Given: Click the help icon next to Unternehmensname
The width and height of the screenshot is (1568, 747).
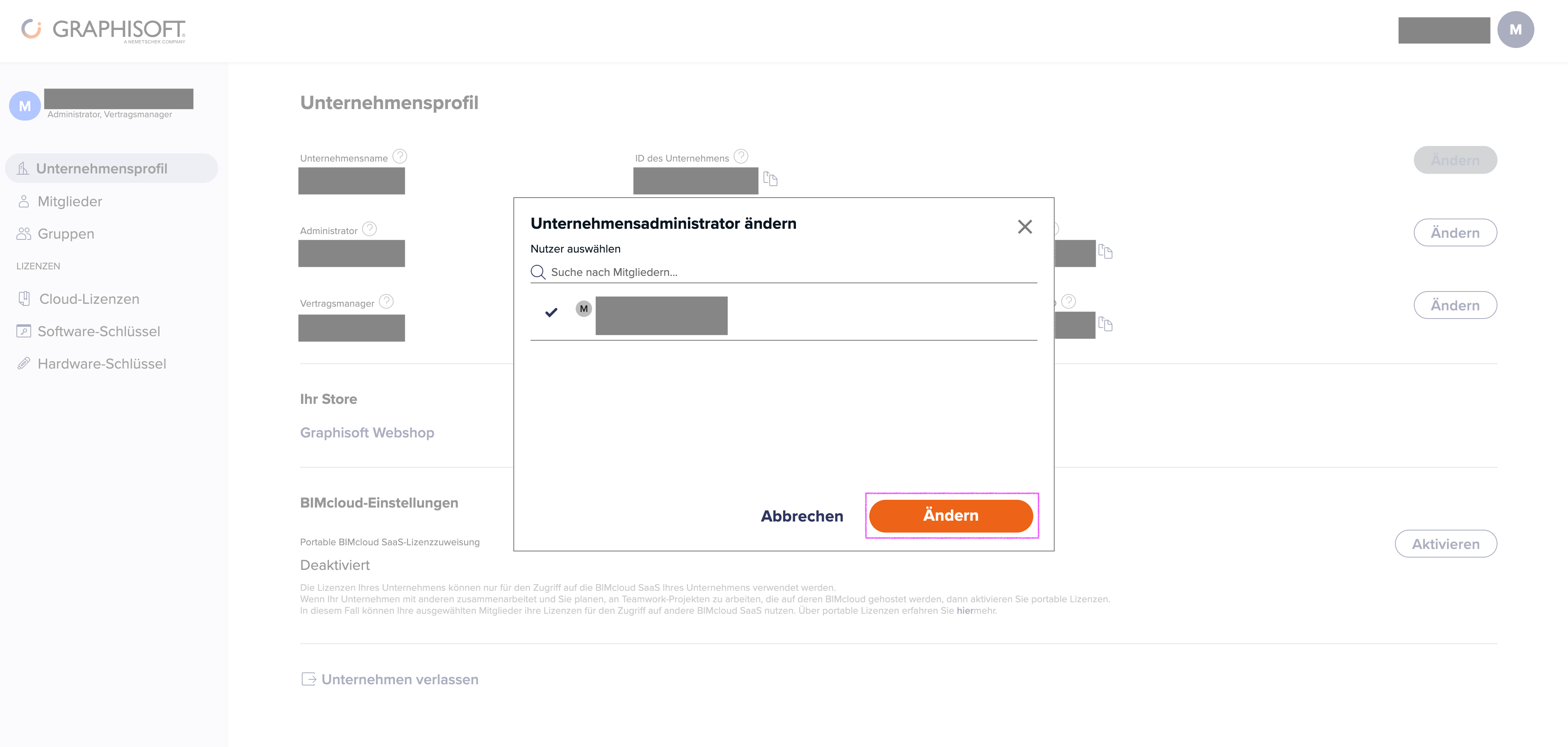Looking at the screenshot, I should click(x=399, y=157).
